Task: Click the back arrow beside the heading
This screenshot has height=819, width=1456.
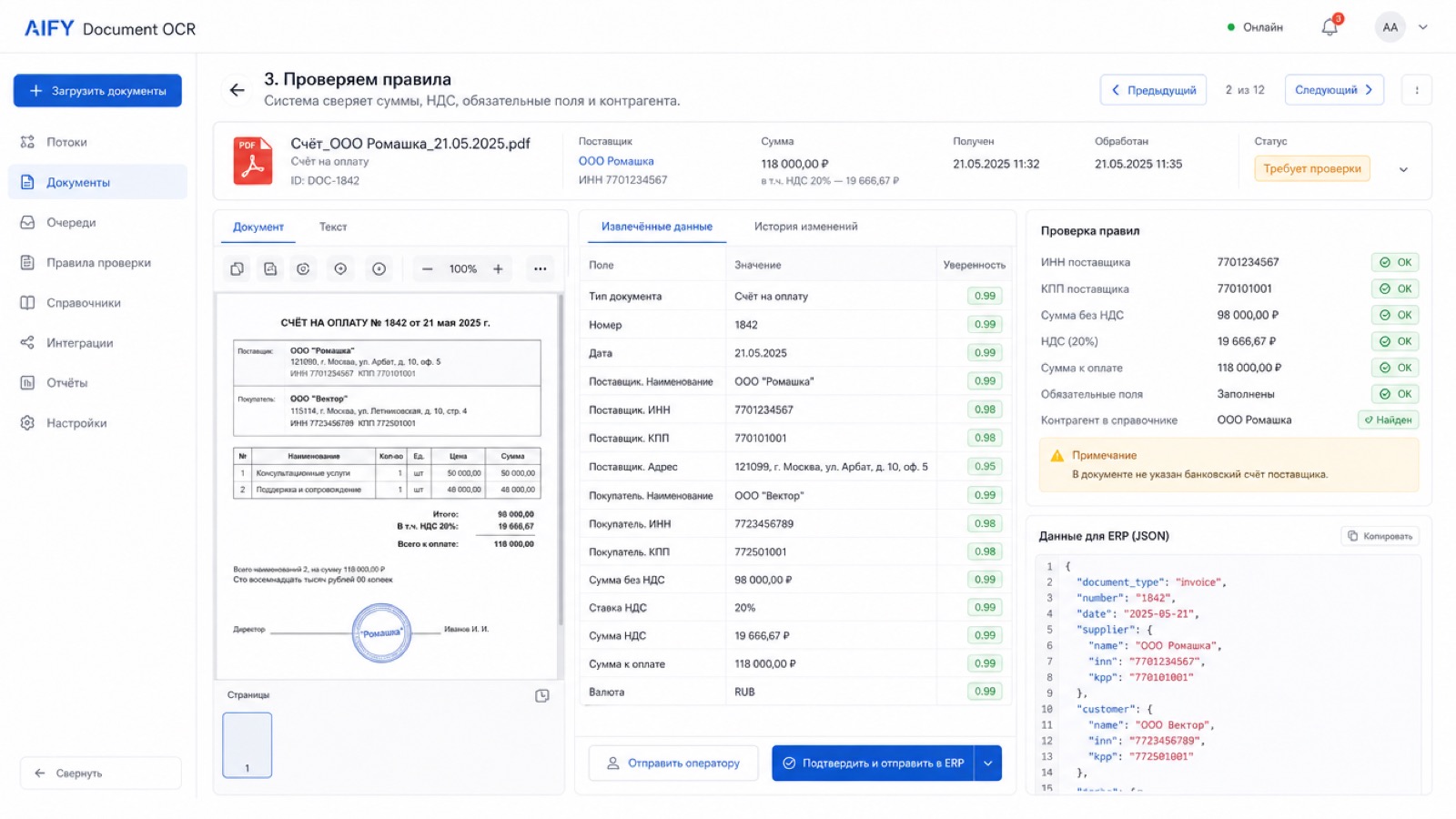Action: (237, 90)
